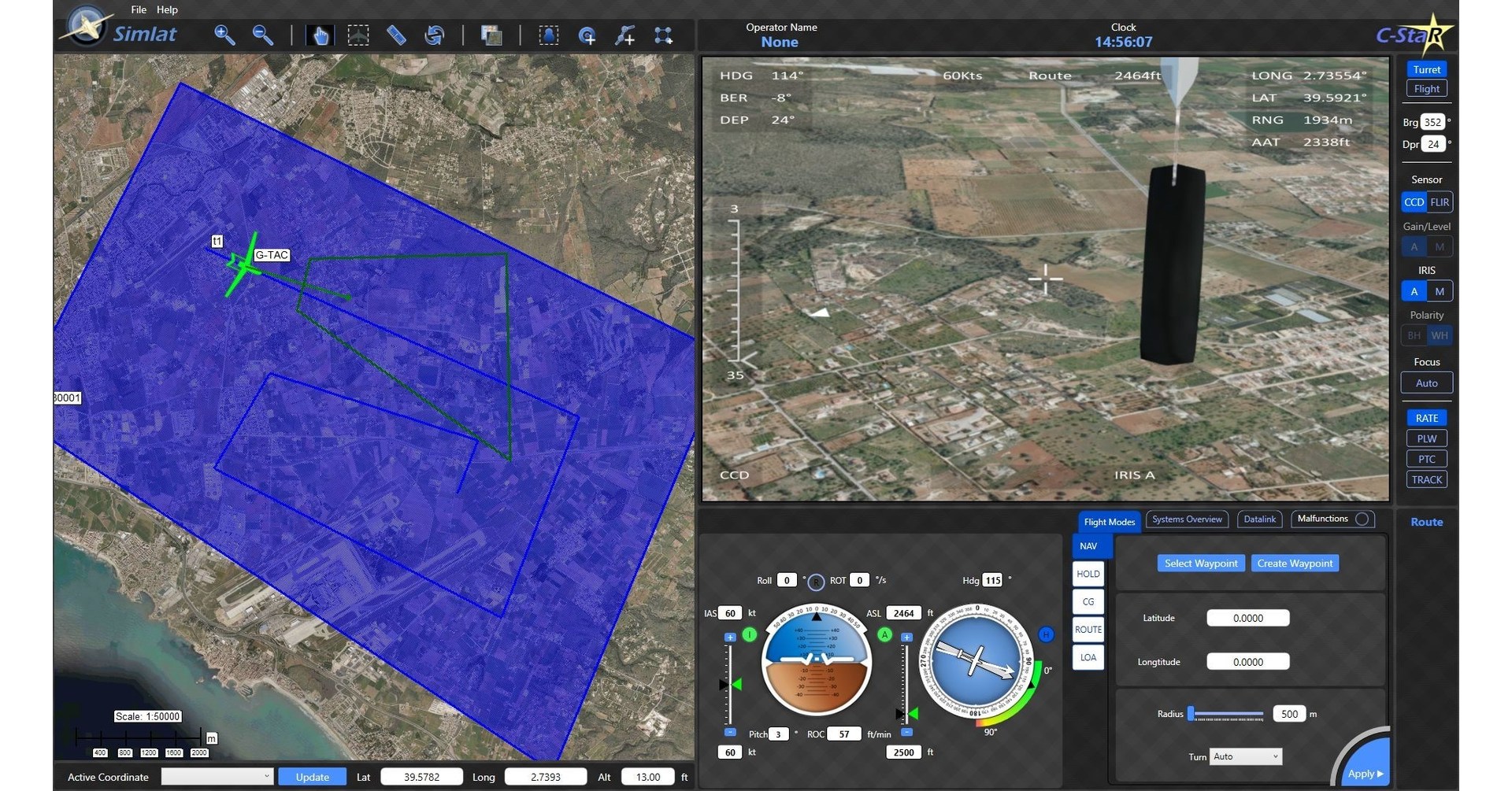Open the map layers tool
Screen dimensions: 1512x791
point(491,35)
